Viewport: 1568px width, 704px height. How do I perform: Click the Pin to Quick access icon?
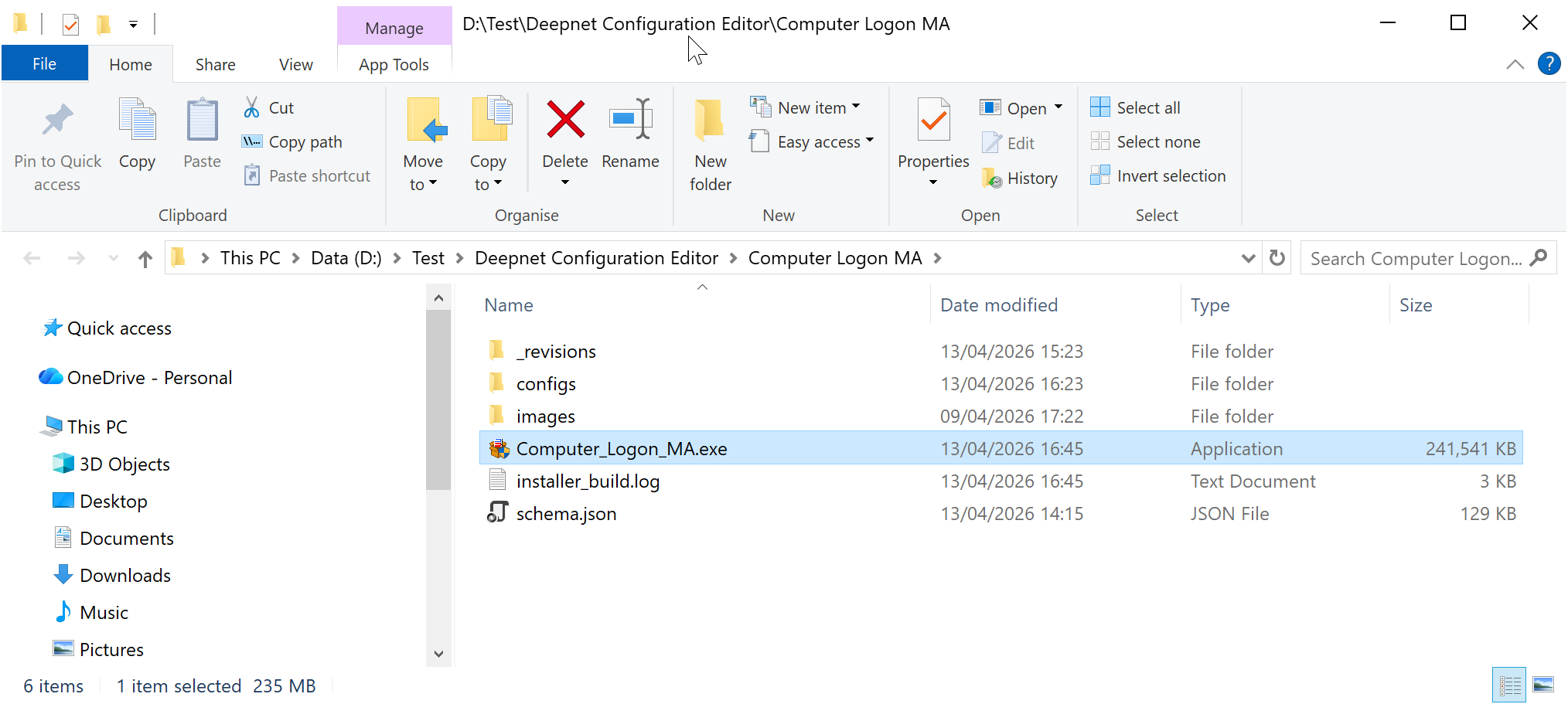tap(57, 121)
